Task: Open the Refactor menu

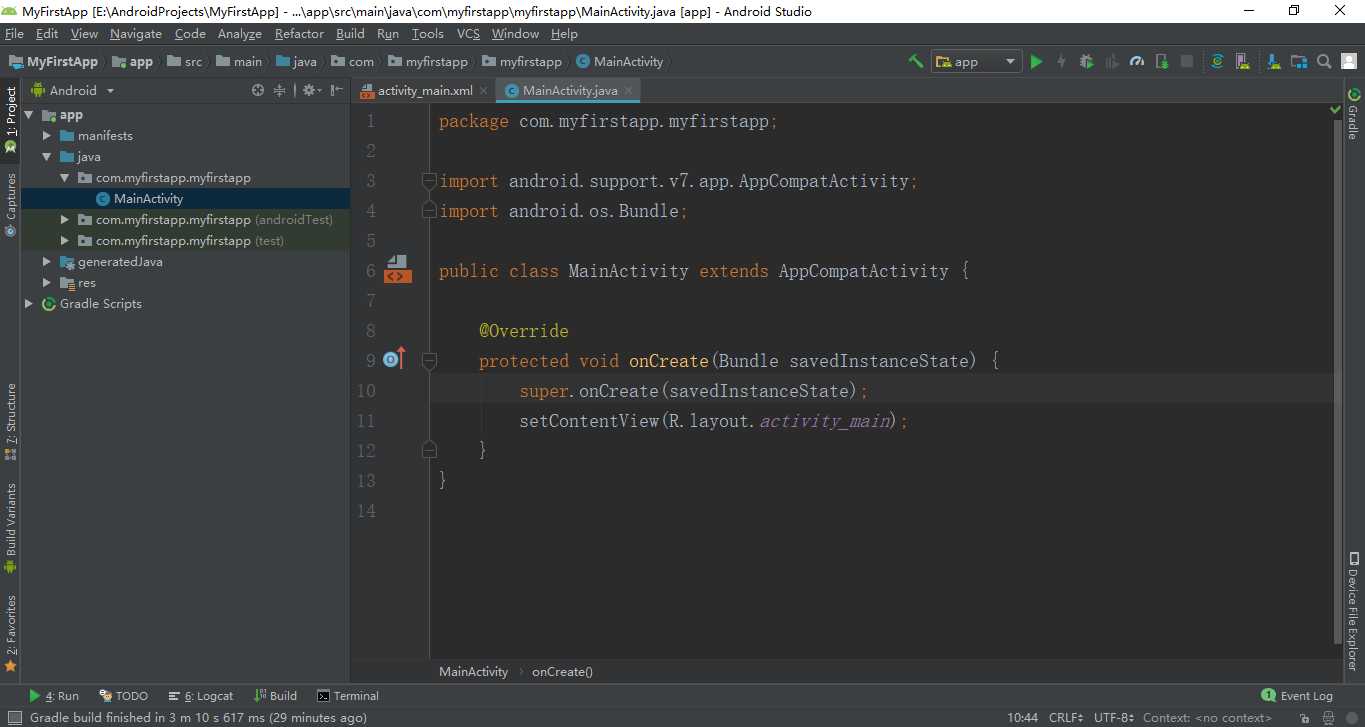Action: coord(300,34)
